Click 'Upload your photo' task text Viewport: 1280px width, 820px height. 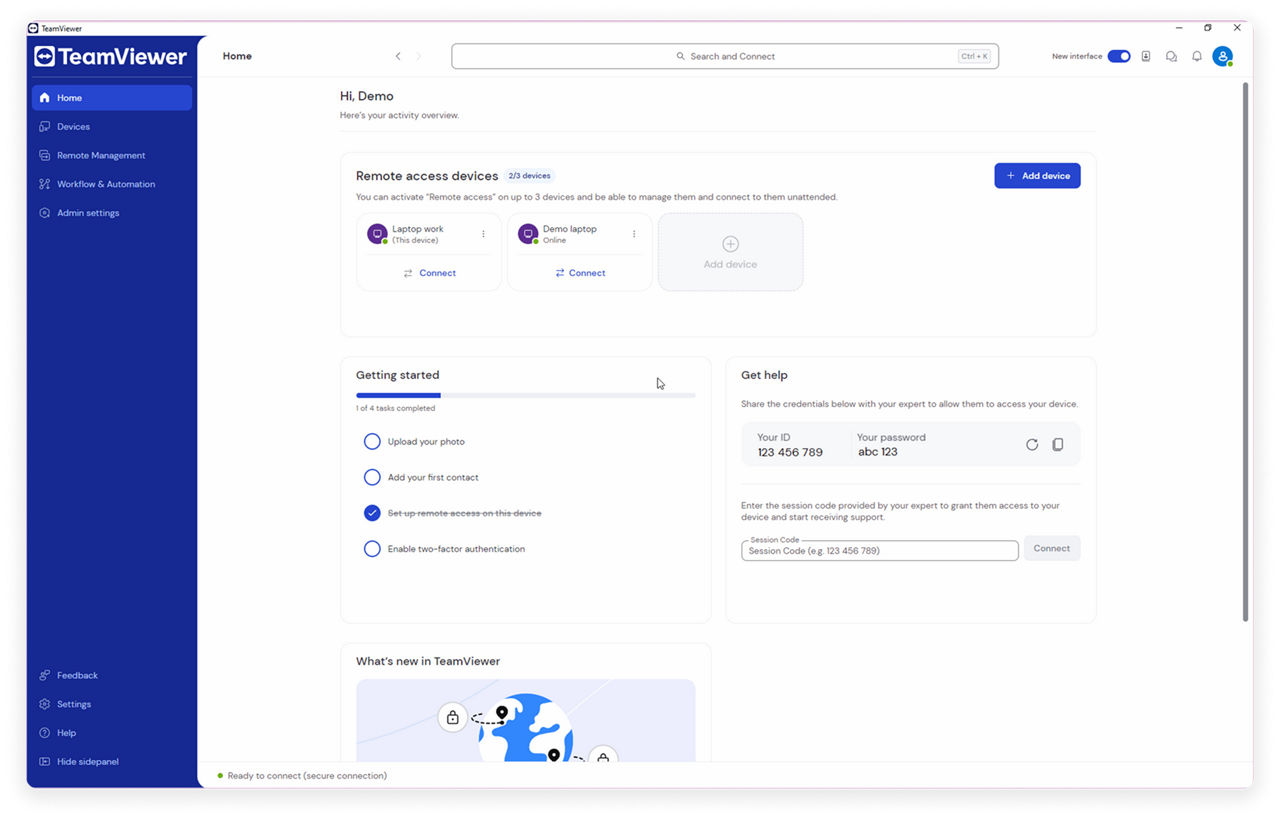426,442
